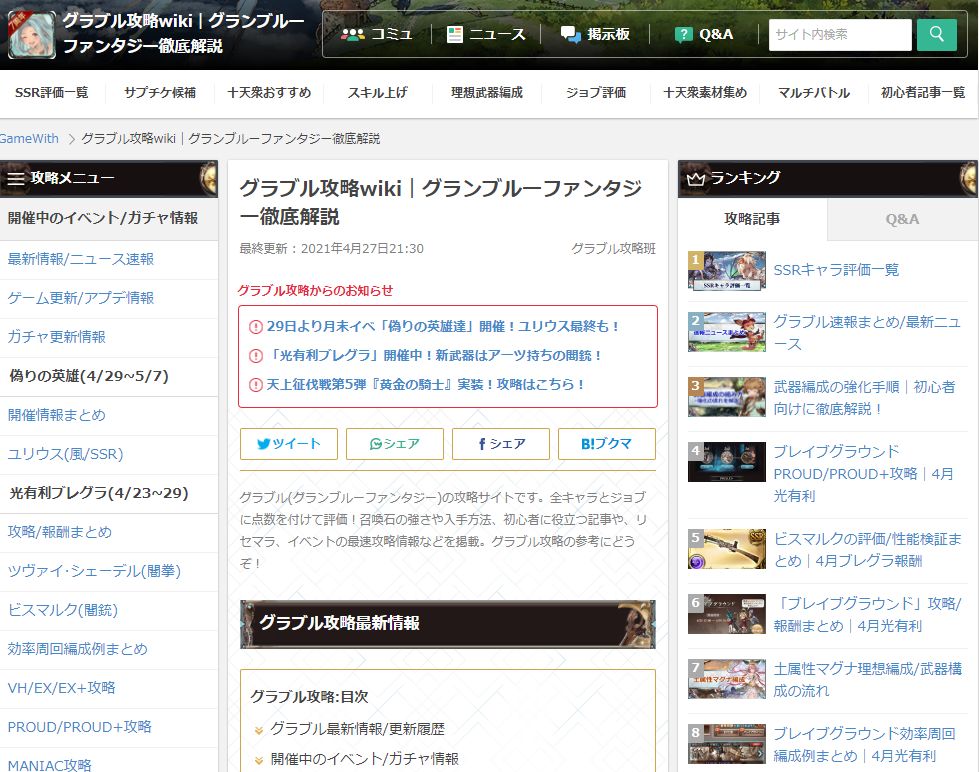The height and width of the screenshot is (772, 979).
Task: Click the グラブル攻略班 author text
Action: pyautogui.click(x=613, y=249)
